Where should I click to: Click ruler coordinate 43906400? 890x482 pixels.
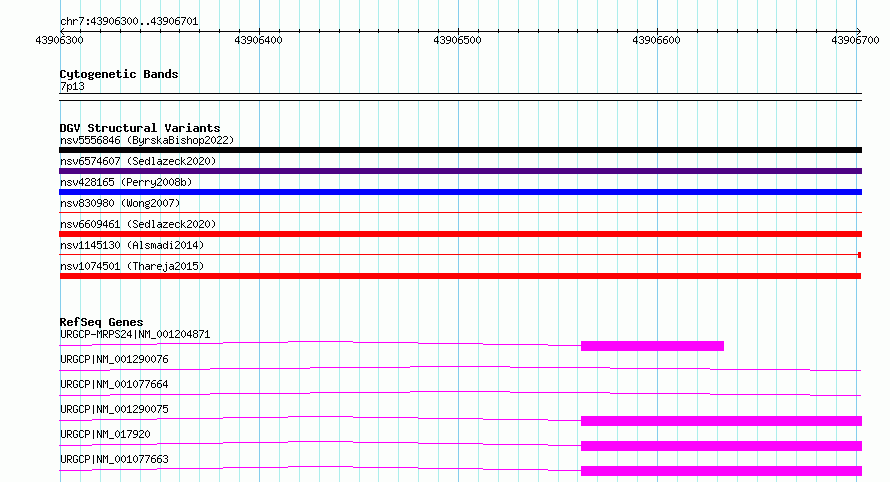258,40
